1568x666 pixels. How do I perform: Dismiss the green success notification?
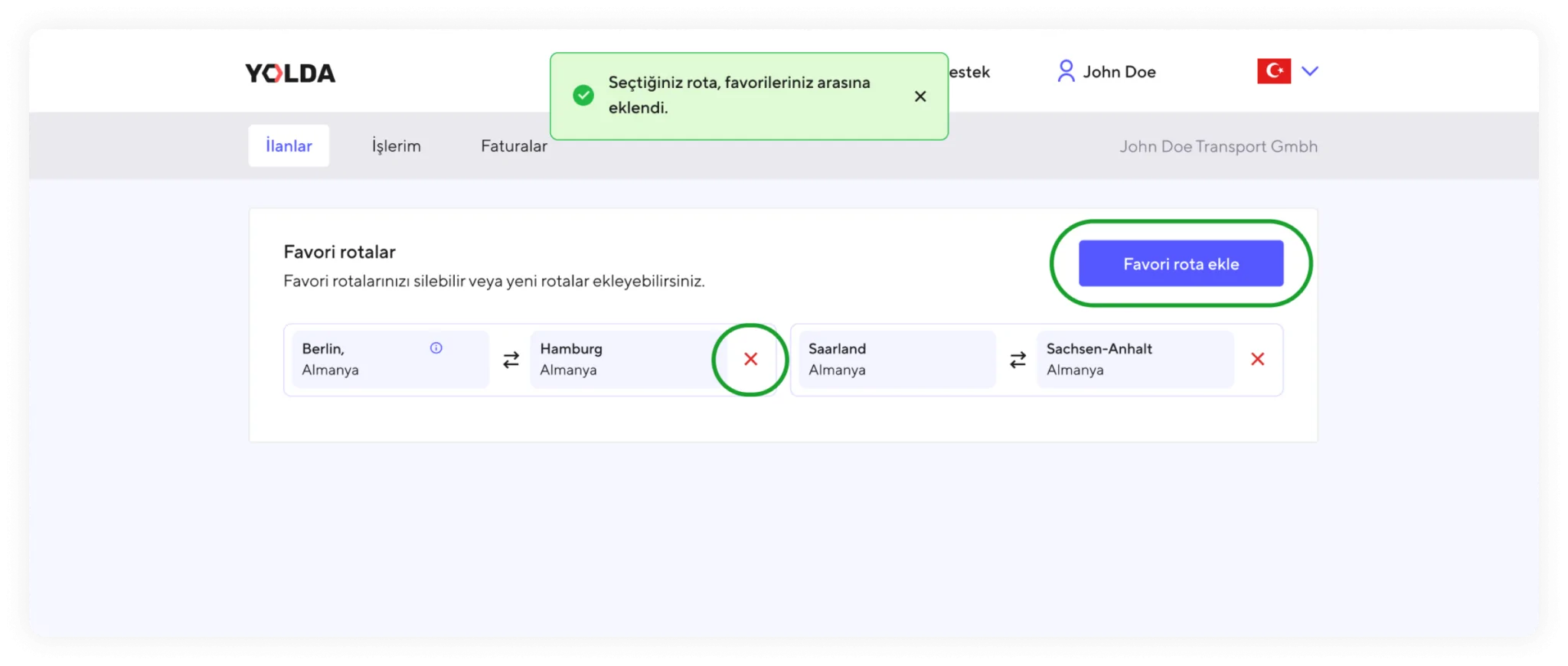click(x=920, y=96)
